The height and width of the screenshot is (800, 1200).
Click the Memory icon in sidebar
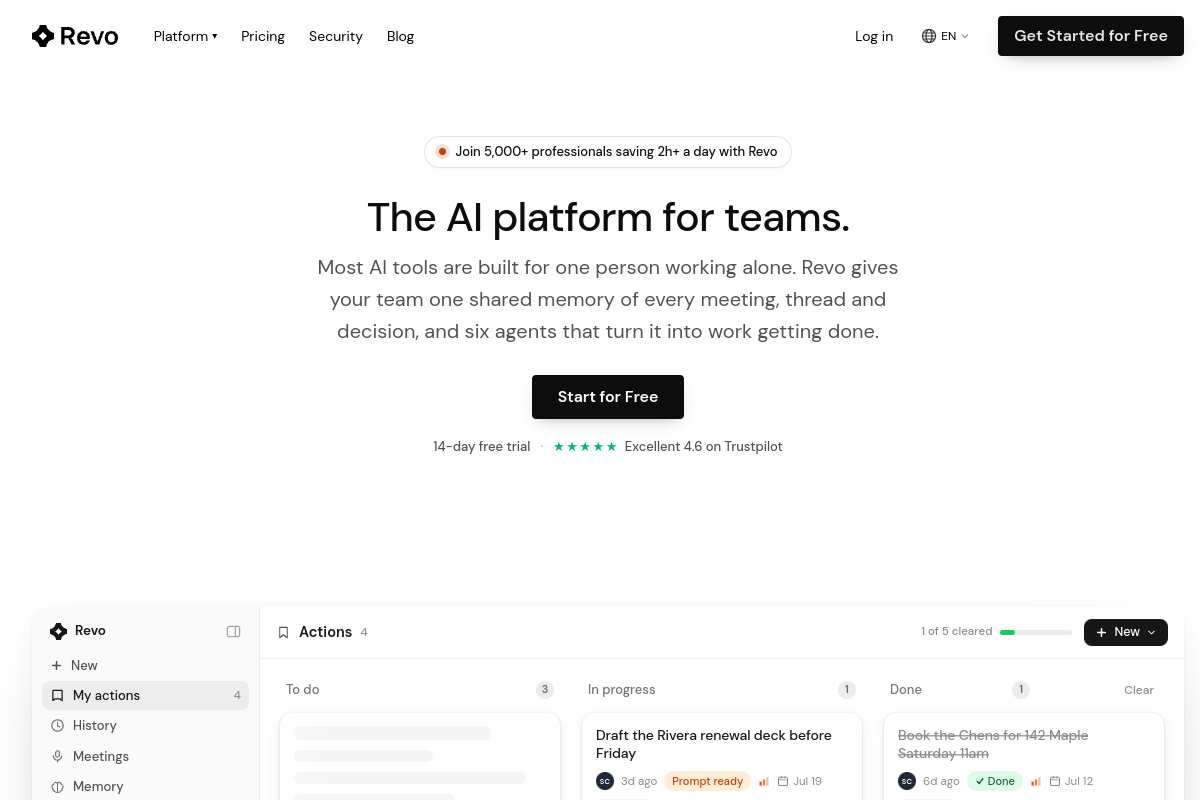click(57, 786)
